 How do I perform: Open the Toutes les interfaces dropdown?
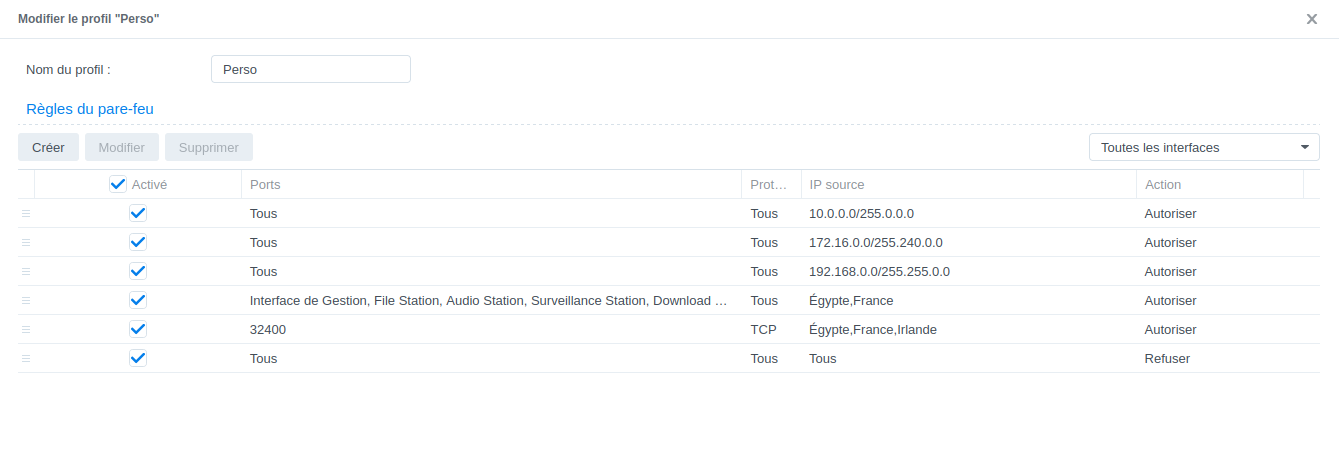[x=1204, y=147]
